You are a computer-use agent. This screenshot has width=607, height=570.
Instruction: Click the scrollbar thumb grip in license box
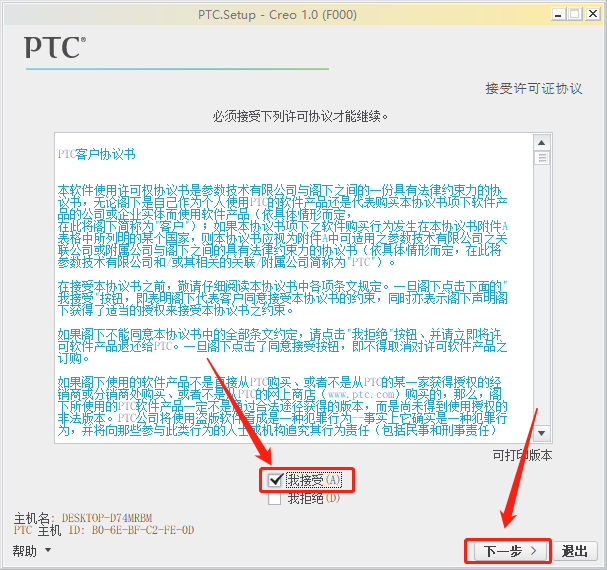tap(542, 158)
